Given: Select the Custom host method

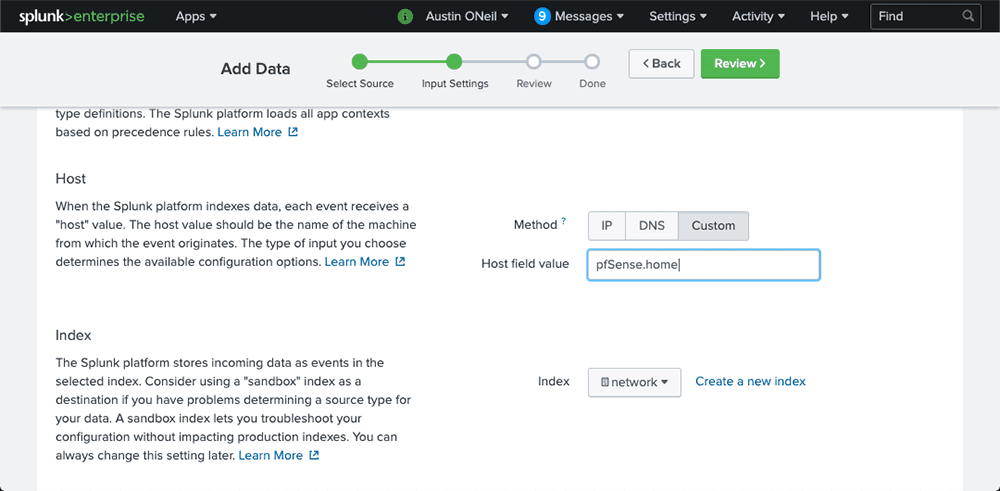Looking at the screenshot, I should (713, 226).
